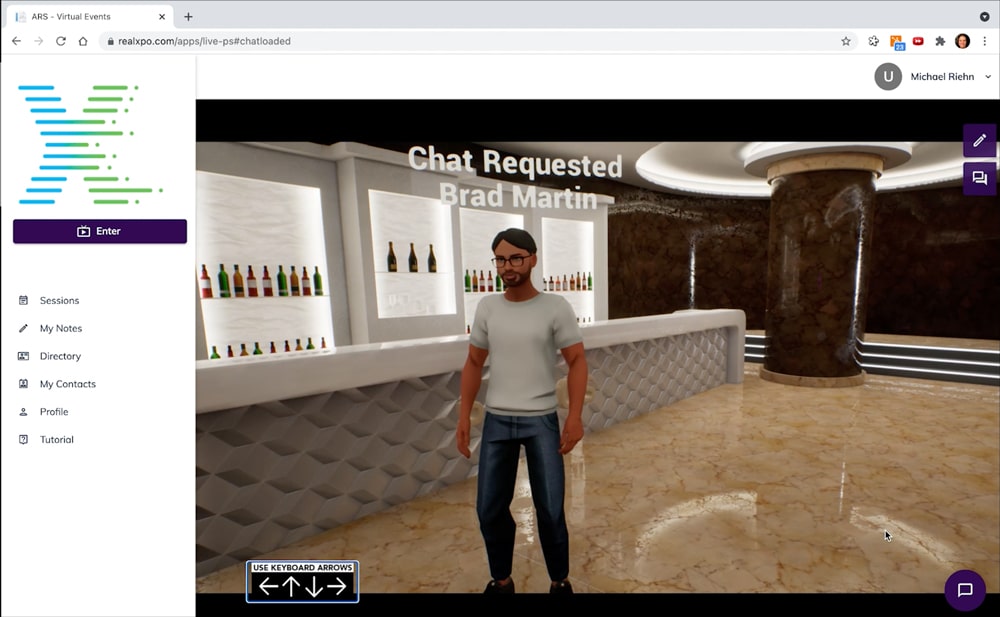
Task: Click the Sessions calendar icon
Action: coord(23,300)
